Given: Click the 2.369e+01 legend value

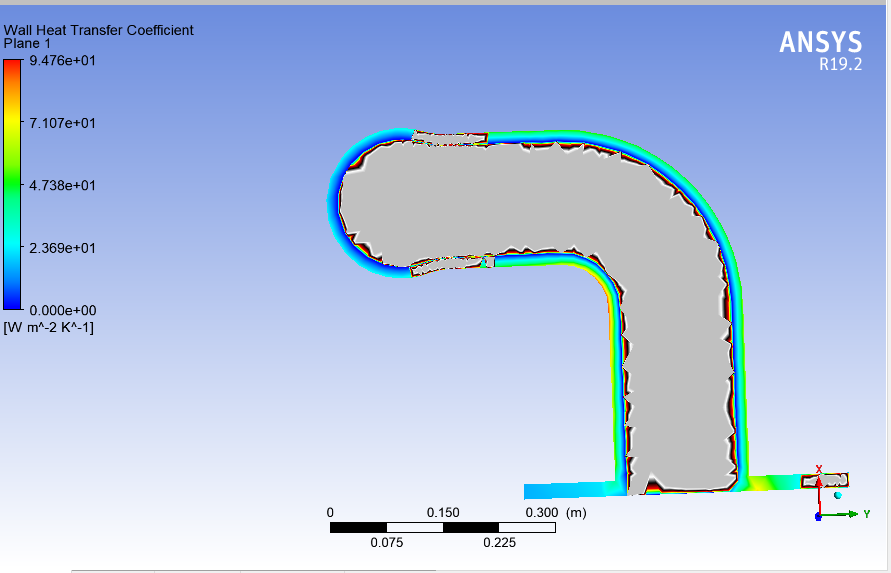Looking at the screenshot, I should click(x=63, y=248).
